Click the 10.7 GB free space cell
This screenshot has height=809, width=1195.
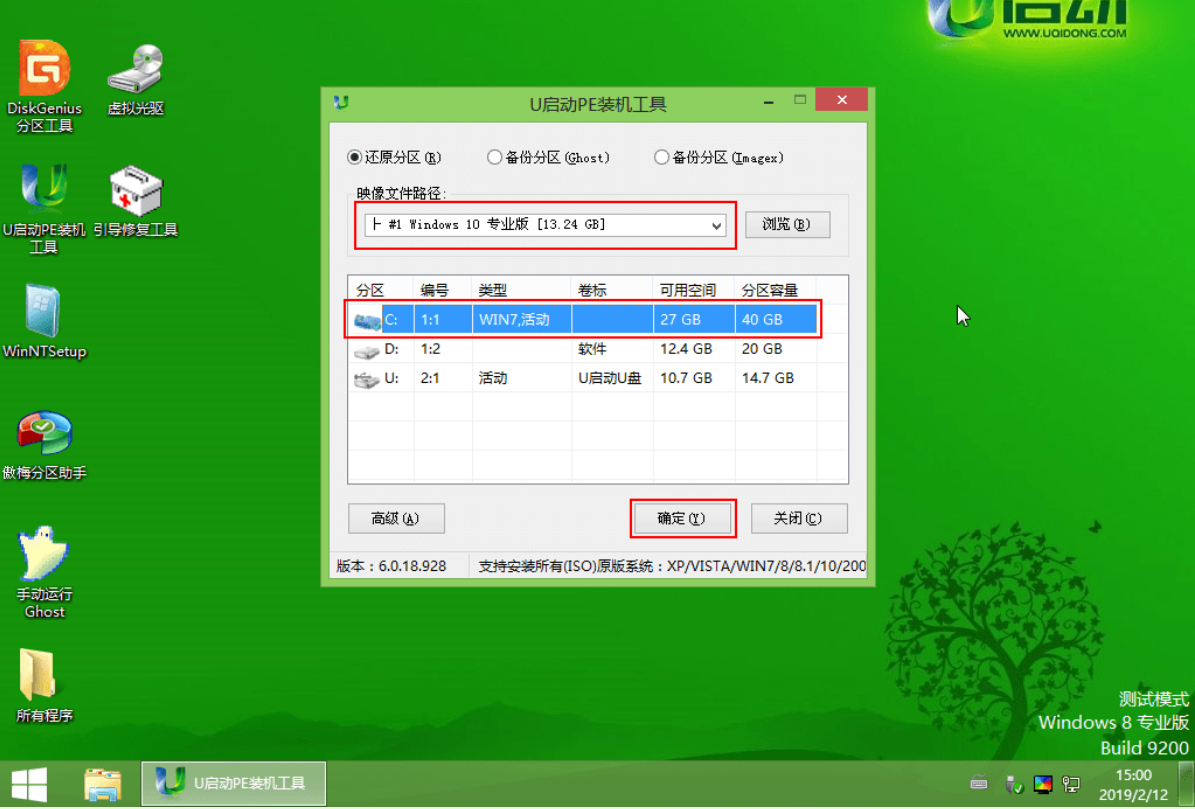click(x=694, y=378)
